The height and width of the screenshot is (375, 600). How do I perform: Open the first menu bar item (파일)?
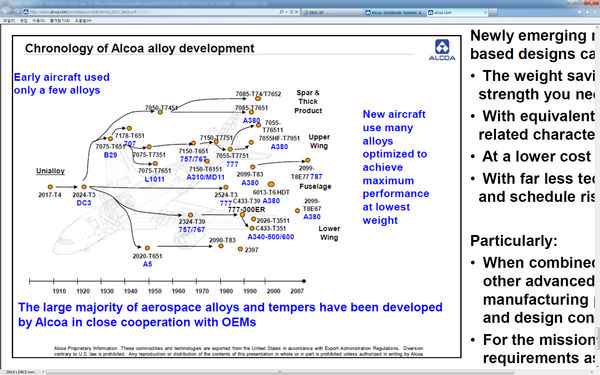click(8, 21)
